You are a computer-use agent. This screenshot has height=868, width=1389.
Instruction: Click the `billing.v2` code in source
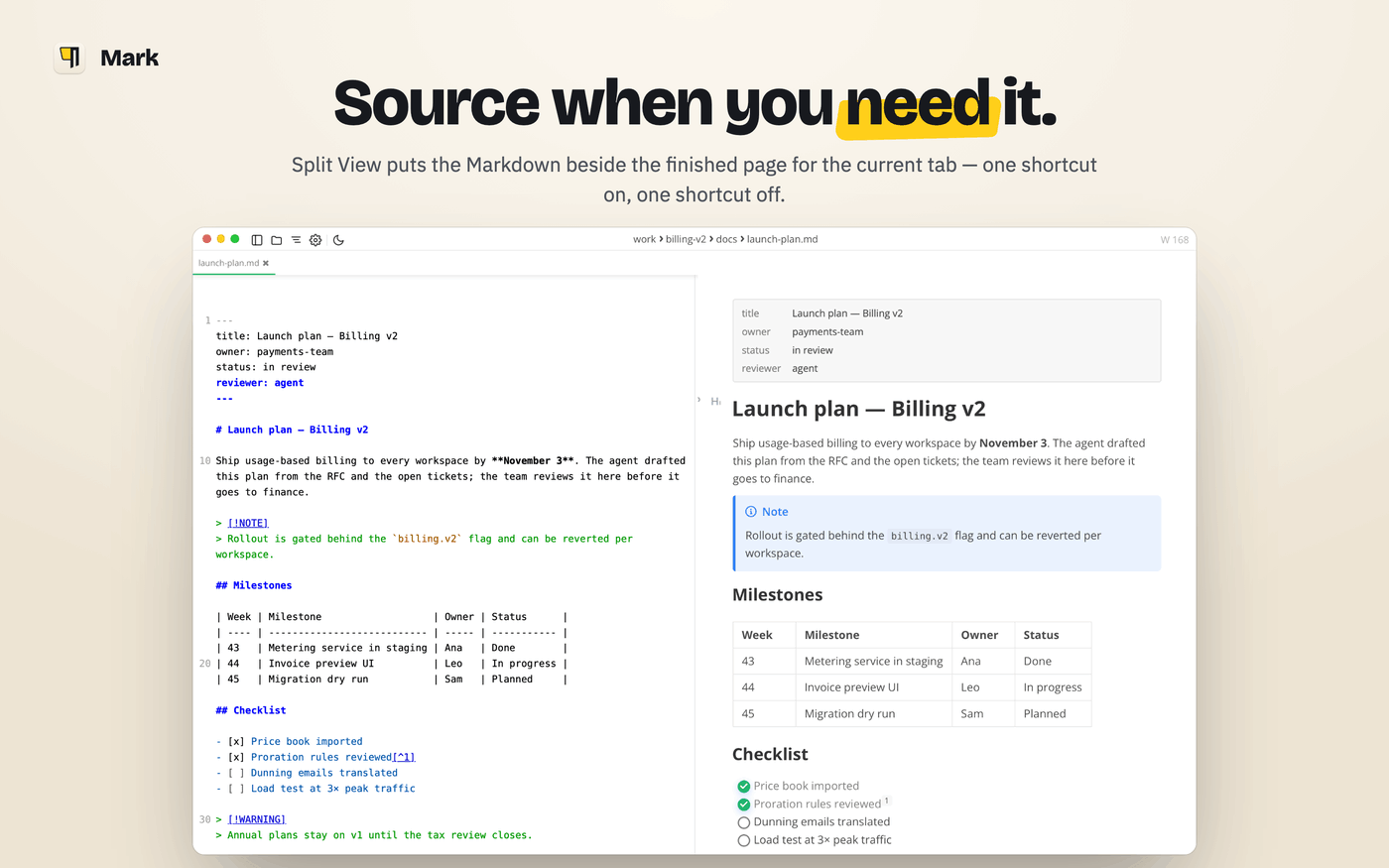(428, 539)
